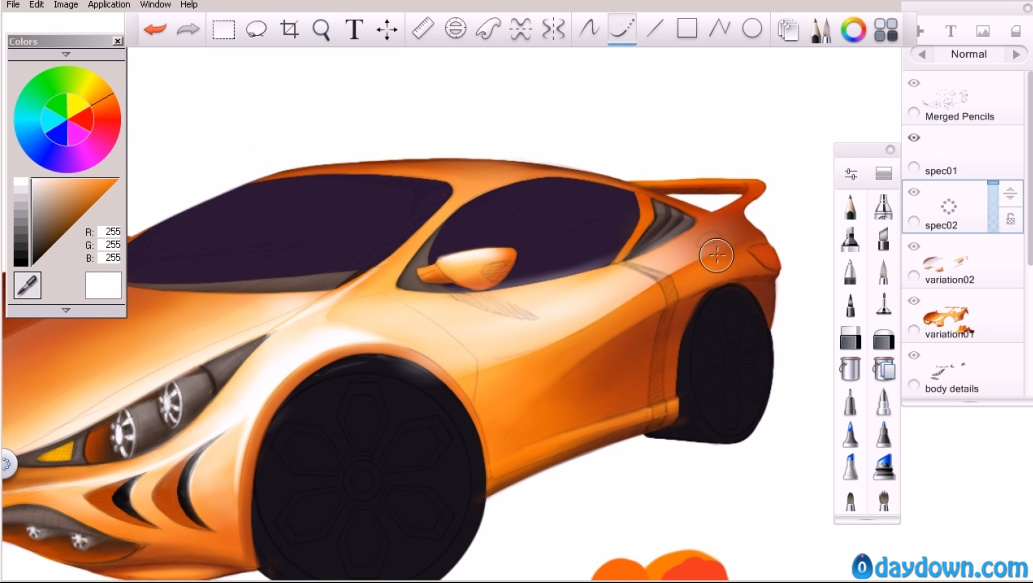Viewport: 1033px width, 583px height.
Task: Click the spec01 layer circle
Action: click(914, 167)
